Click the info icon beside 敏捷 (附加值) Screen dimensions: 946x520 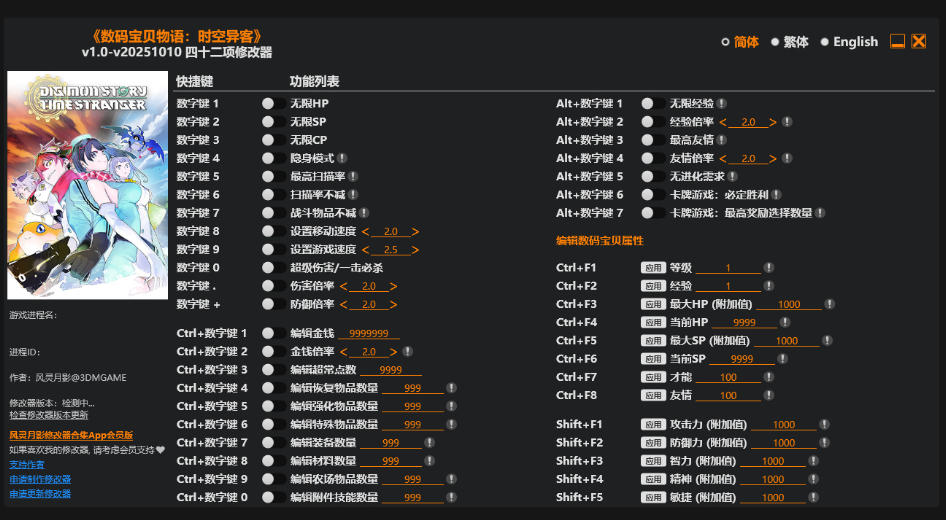813,497
